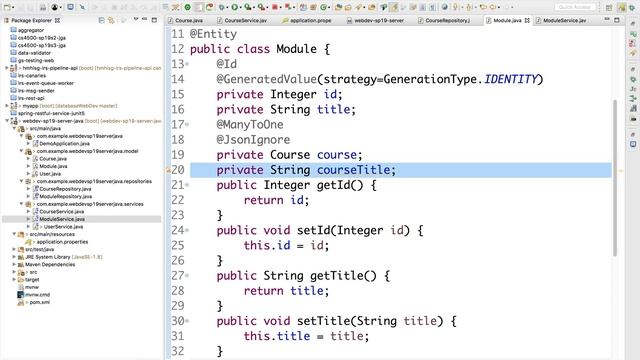Click the green Run play icon
The height and width of the screenshot is (360, 640).
(x=235, y=7)
